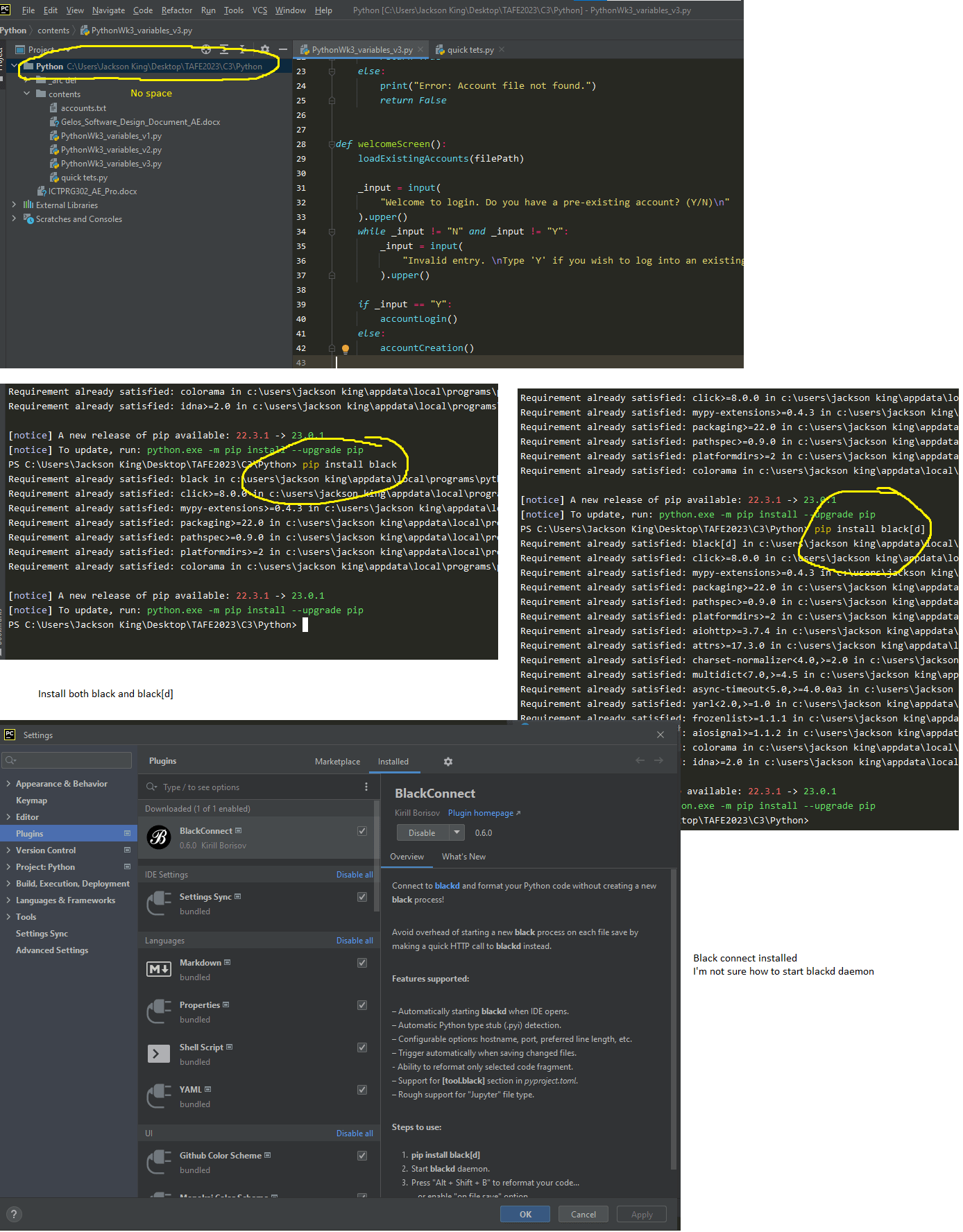Expand the Editor settings section
The width and height of the screenshot is (963, 1232).
click(x=8, y=817)
